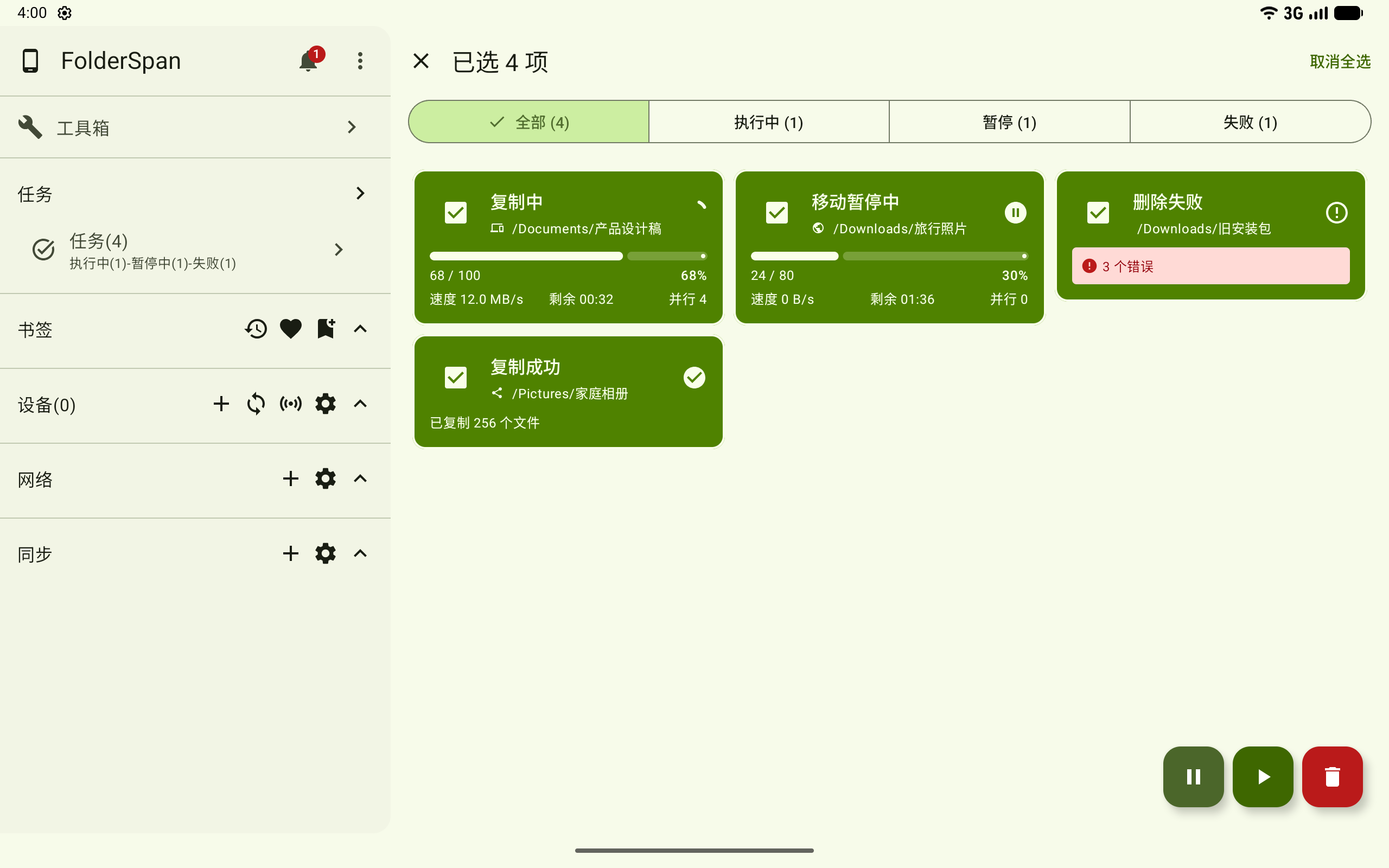Viewport: 1389px width, 868px height.
Task: Open 任务(4) details chevron
Action: tap(339, 250)
